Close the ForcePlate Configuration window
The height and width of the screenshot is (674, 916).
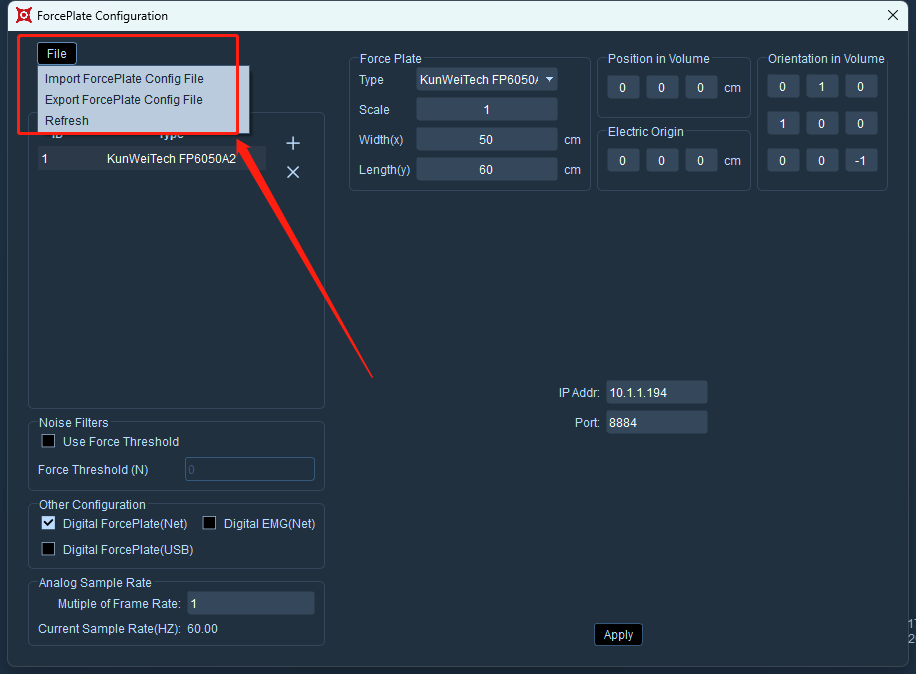tap(893, 15)
